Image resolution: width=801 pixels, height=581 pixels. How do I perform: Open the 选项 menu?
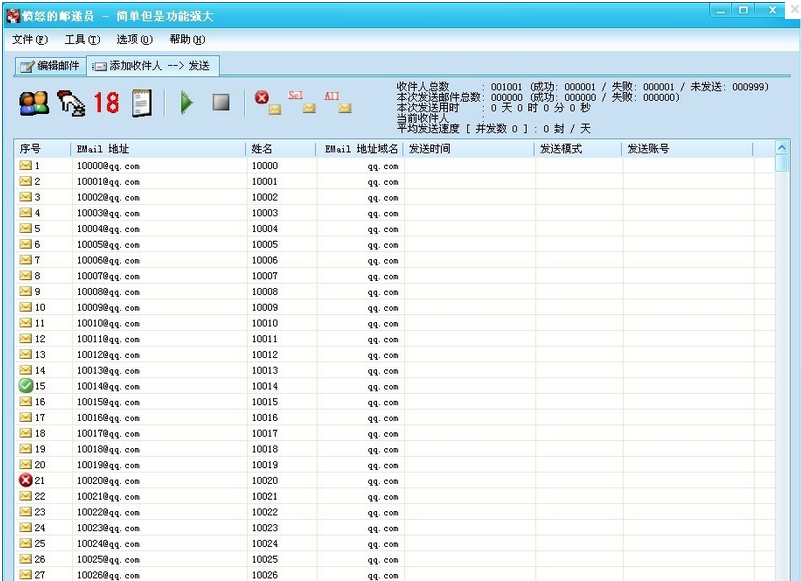[134, 40]
